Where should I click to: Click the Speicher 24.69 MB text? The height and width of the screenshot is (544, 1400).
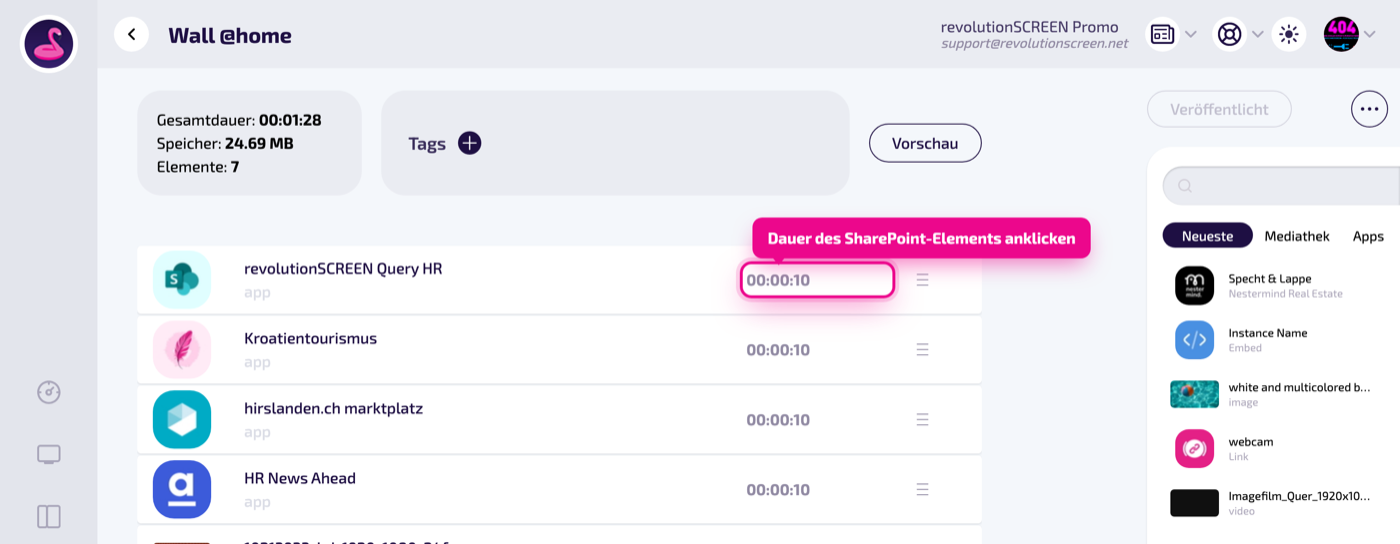225,143
